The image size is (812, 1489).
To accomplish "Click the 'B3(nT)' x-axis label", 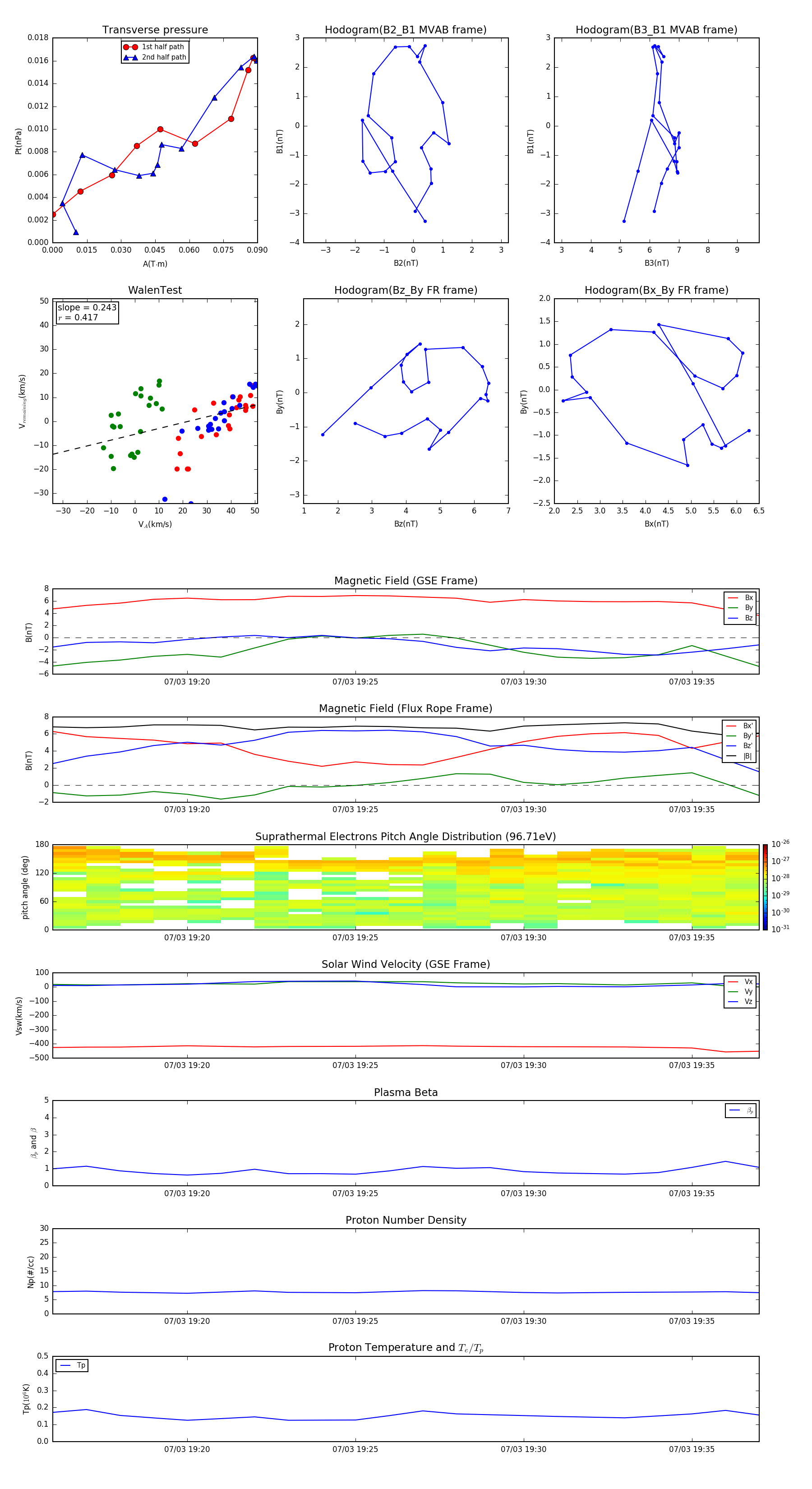I will pyautogui.click(x=656, y=263).
